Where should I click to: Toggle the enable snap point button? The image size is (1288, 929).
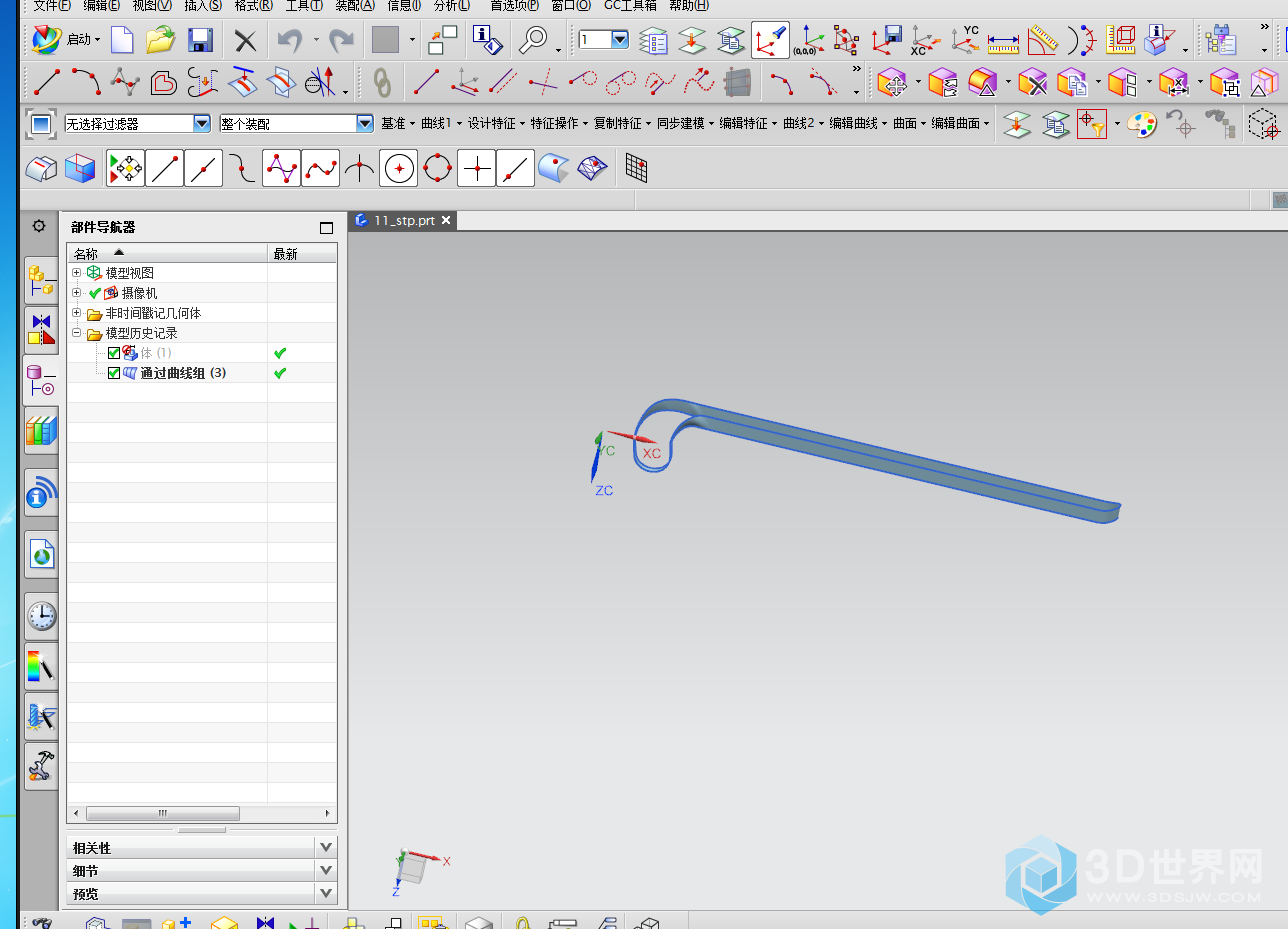tap(126, 169)
